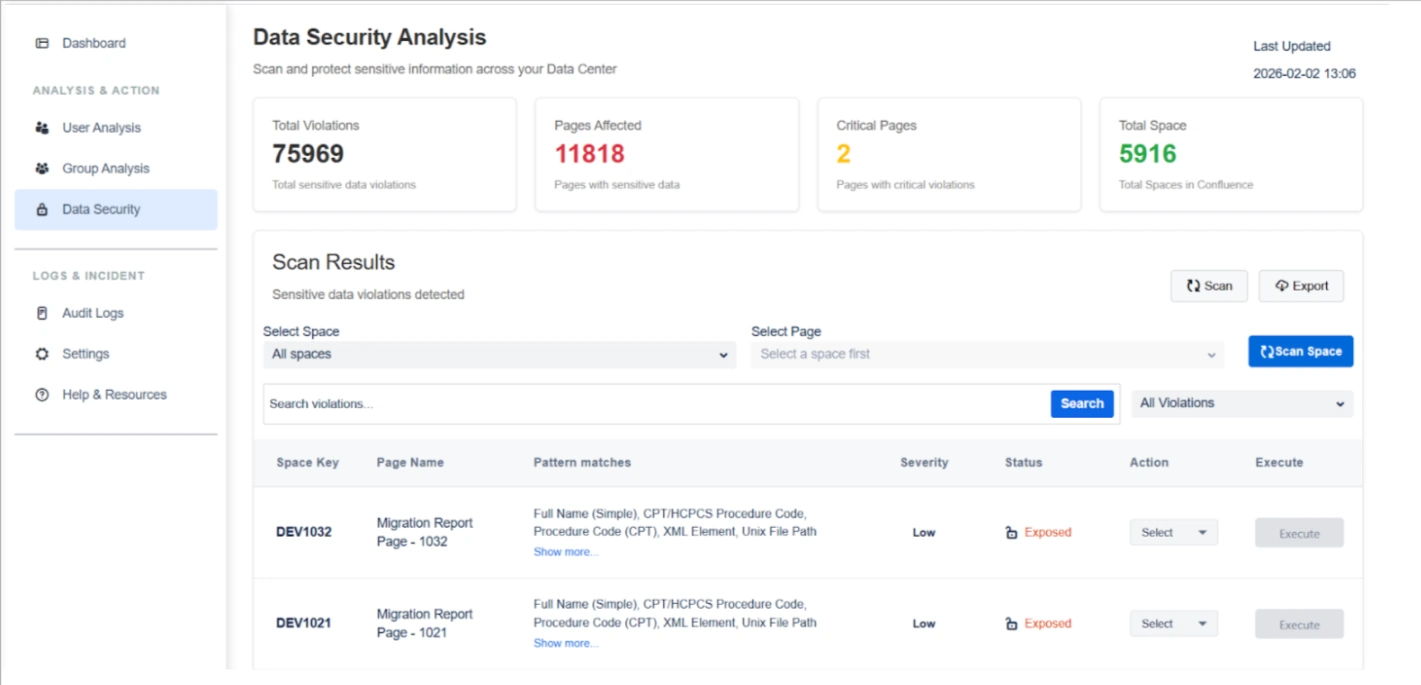Screen dimensions: 1421x685
Task: Click Show more on the DEV1021 row
Action: tap(566, 643)
